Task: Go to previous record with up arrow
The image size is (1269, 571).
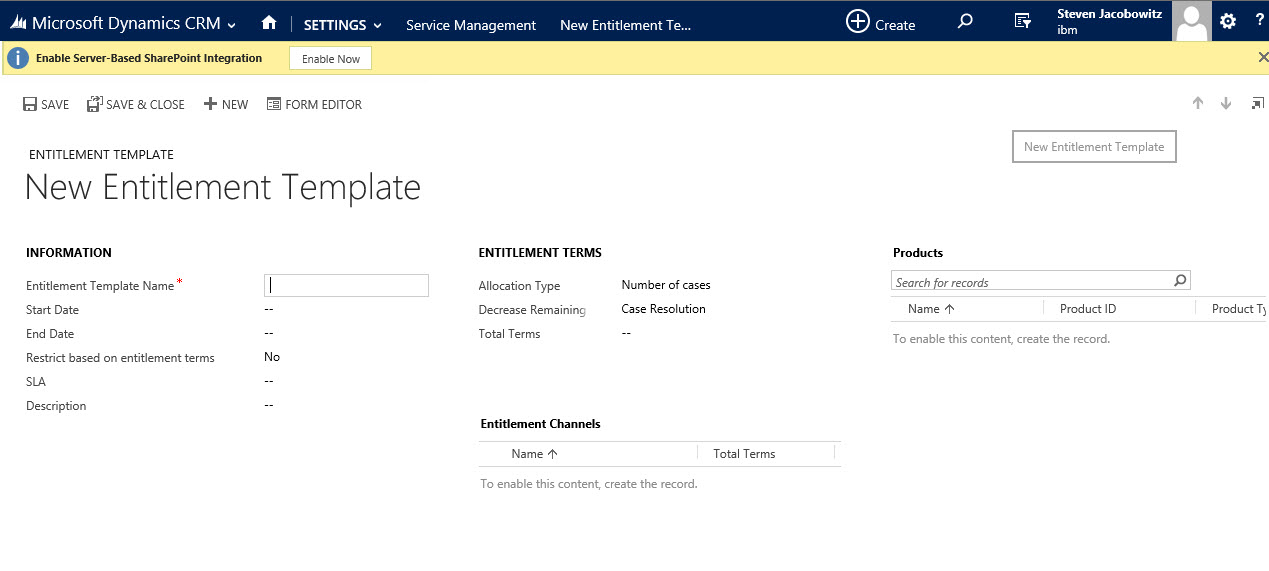Action: (x=1198, y=104)
